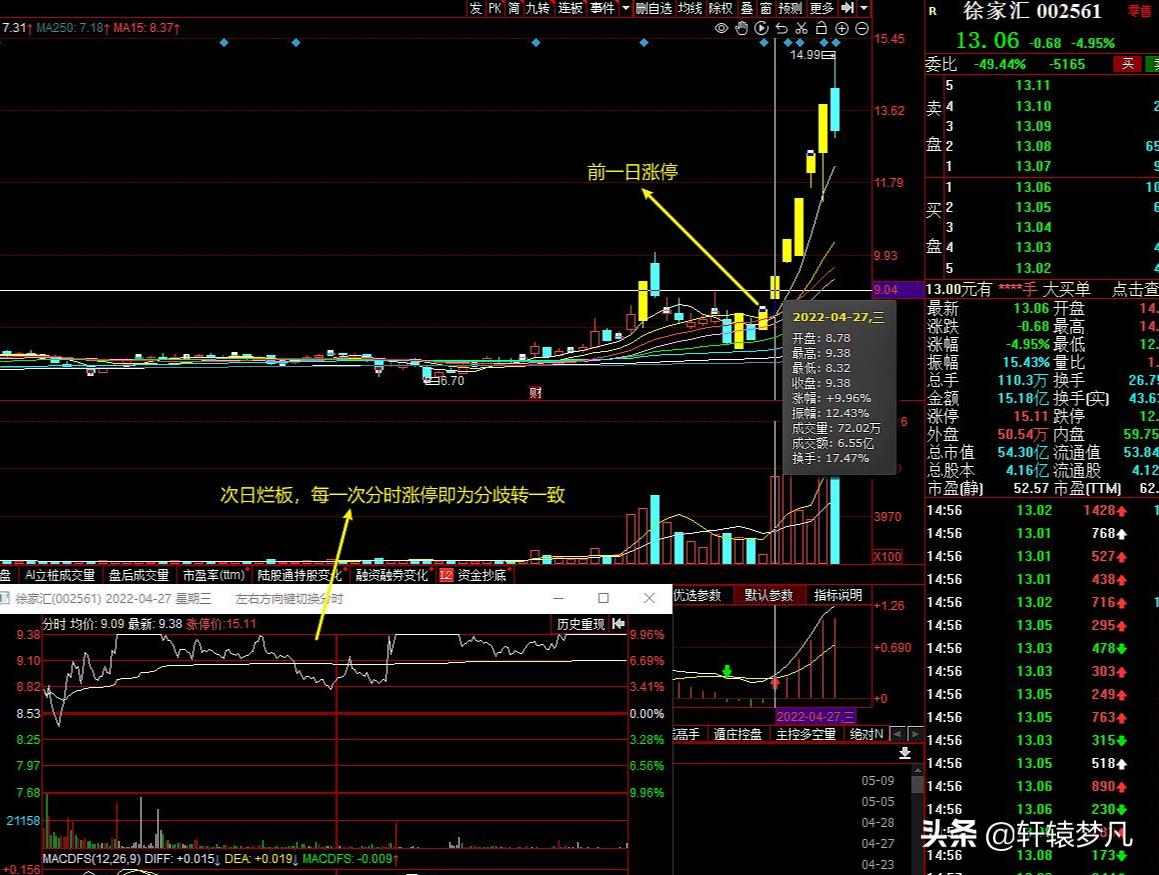The height and width of the screenshot is (875, 1159).
Task: Expand the dropdown arrow after 事件
Action: coord(626,8)
